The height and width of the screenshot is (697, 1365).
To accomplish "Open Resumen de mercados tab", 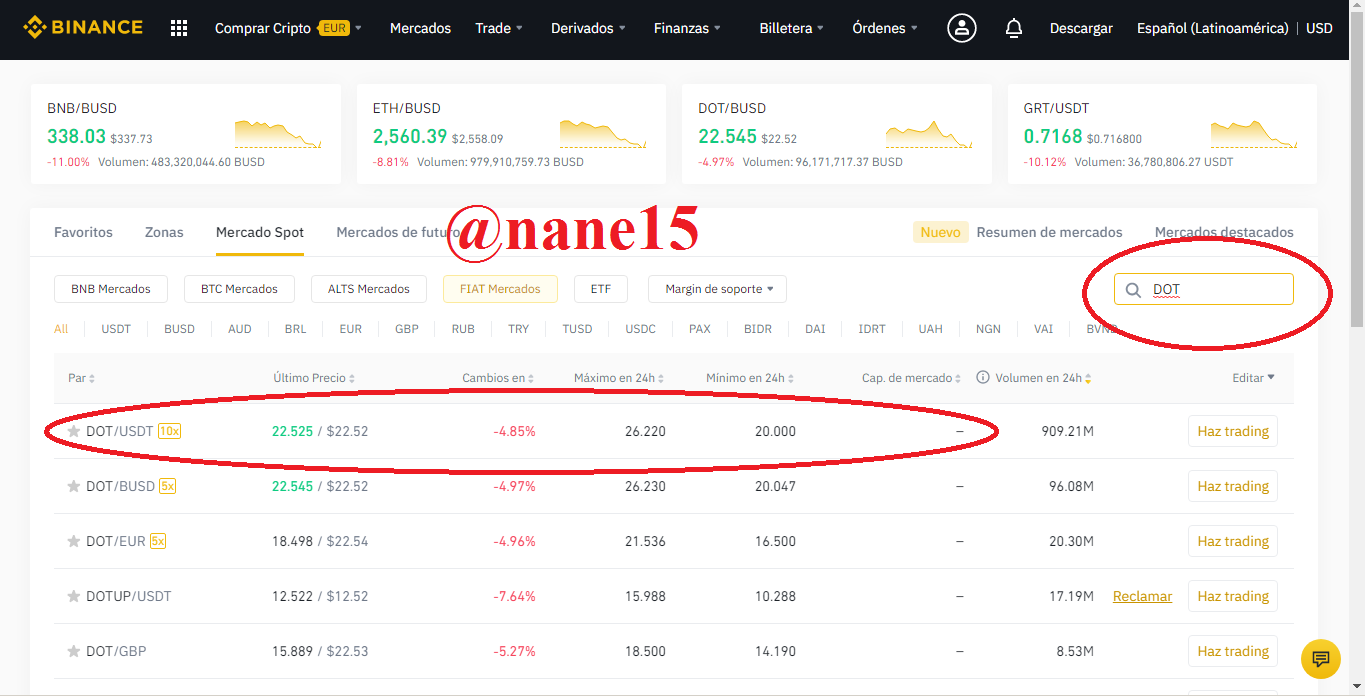I will coord(1049,232).
